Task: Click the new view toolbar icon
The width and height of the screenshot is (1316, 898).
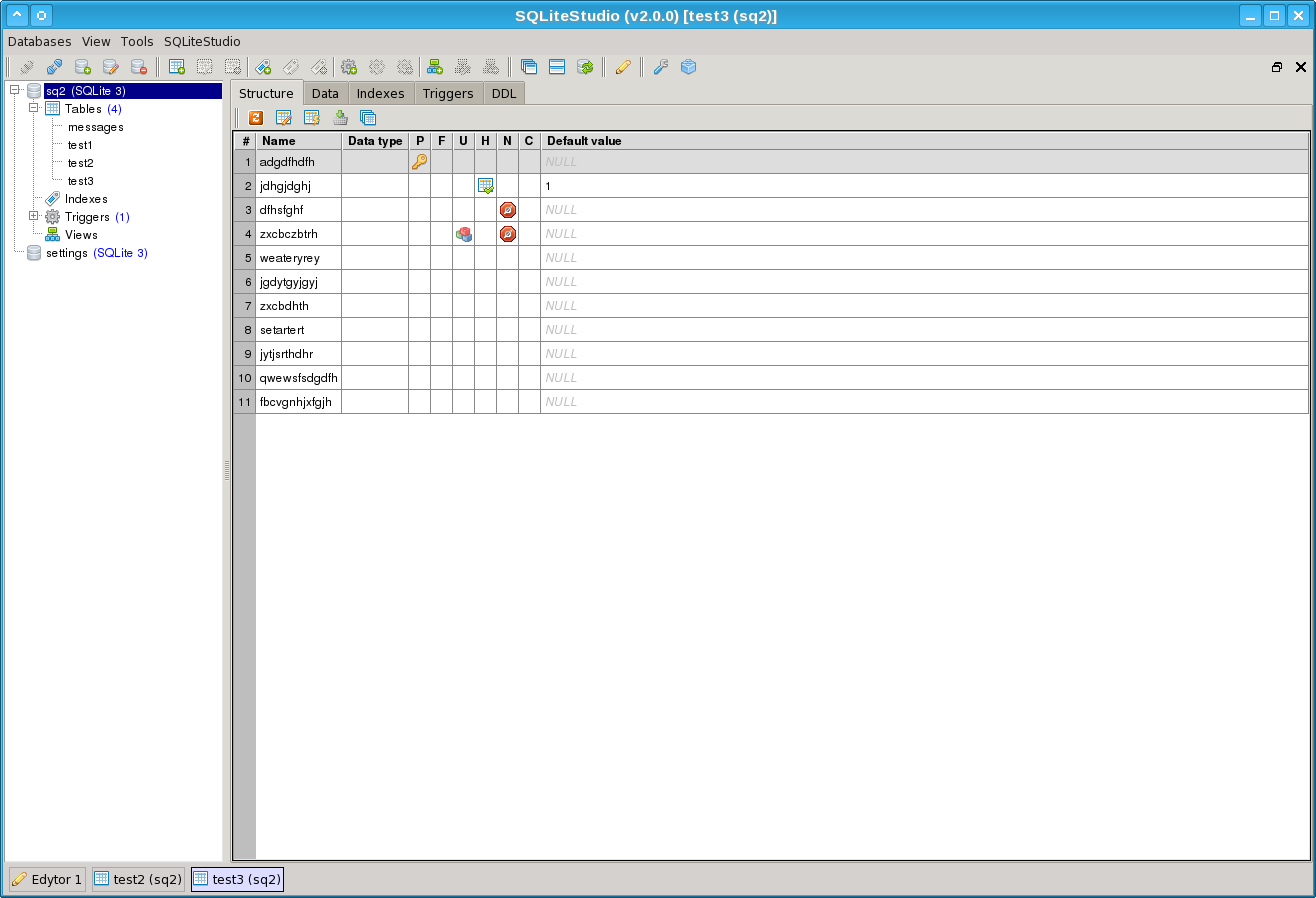Action: [435, 67]
